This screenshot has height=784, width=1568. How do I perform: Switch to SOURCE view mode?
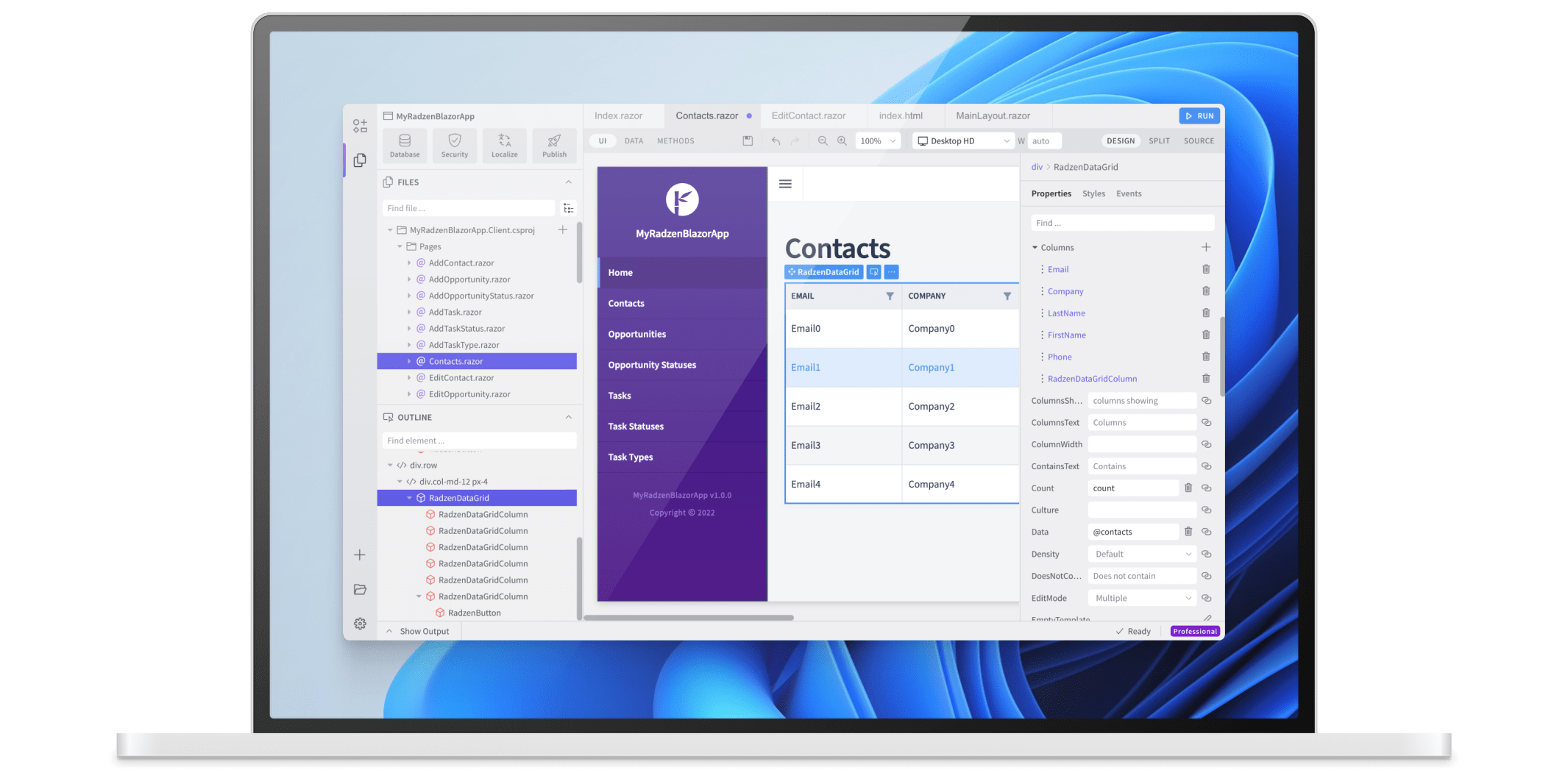coord(1199,140)
